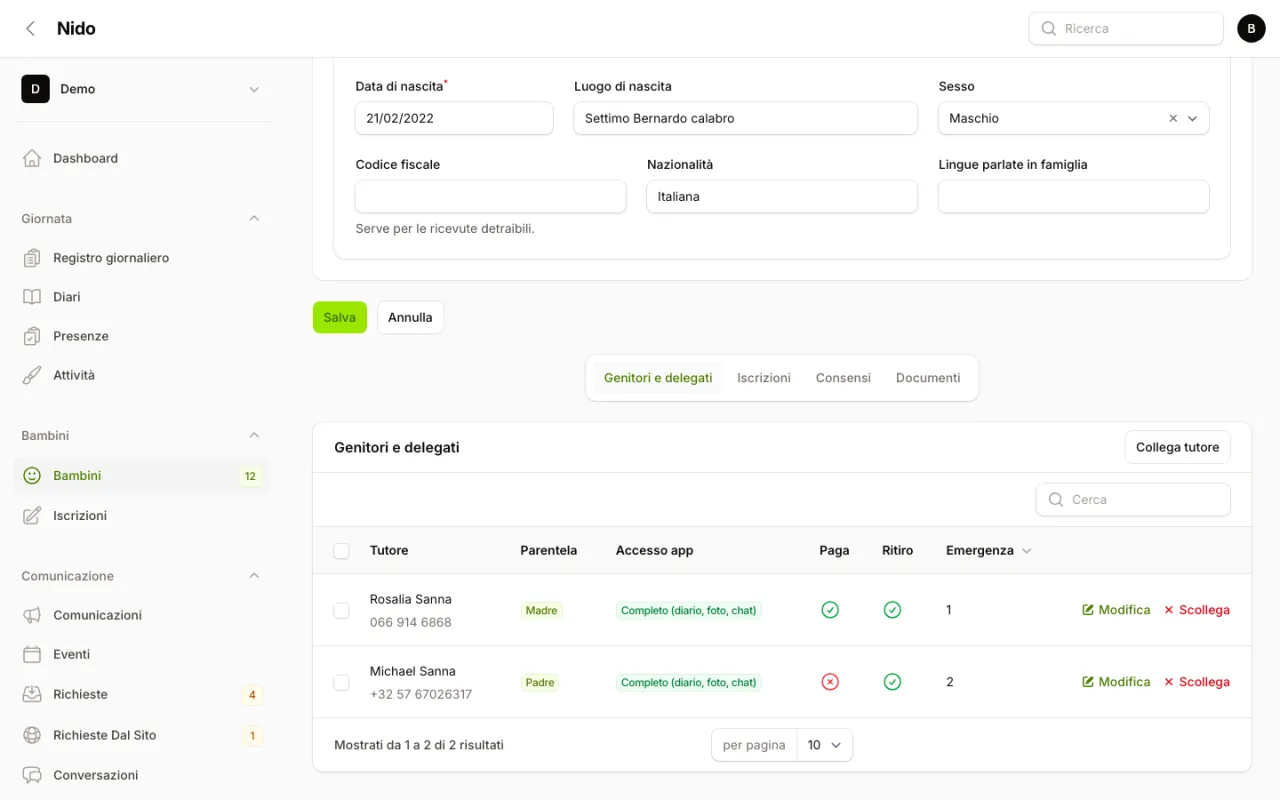Toggle Ritiro status for Michael Sanna
Viewport: 1280px width, 800px height.
point(892,682)
